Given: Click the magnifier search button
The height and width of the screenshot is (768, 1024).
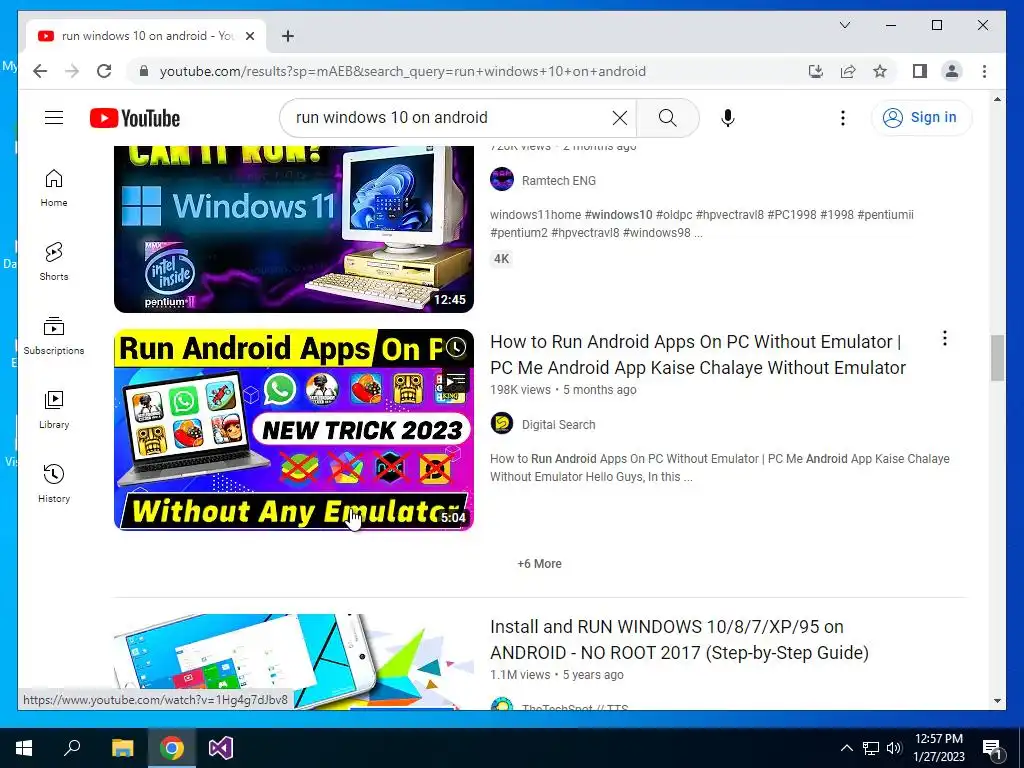Looking at the screenshot, I should coord(667,118).
